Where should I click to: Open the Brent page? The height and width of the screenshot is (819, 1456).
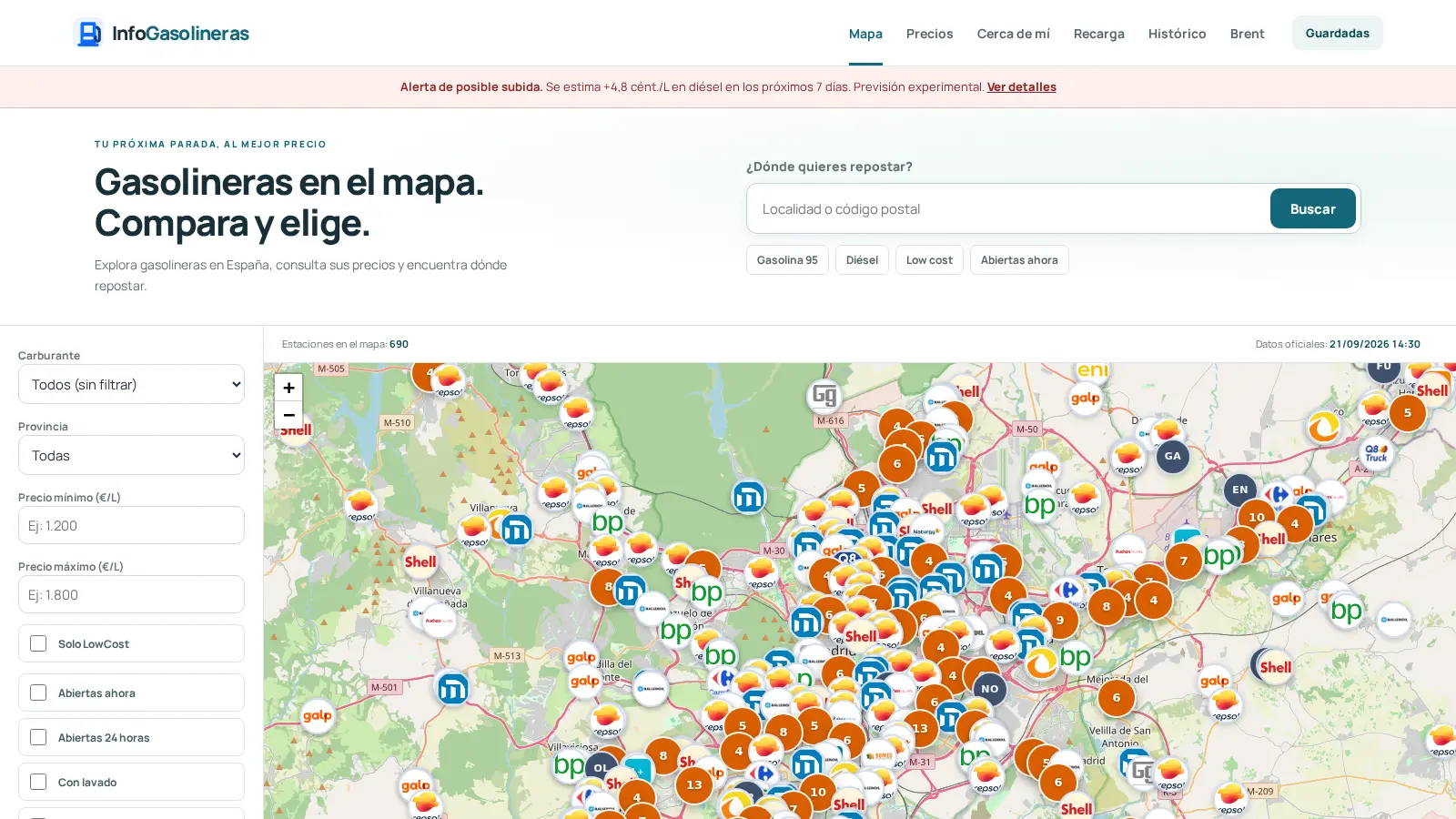[1247, 34]
